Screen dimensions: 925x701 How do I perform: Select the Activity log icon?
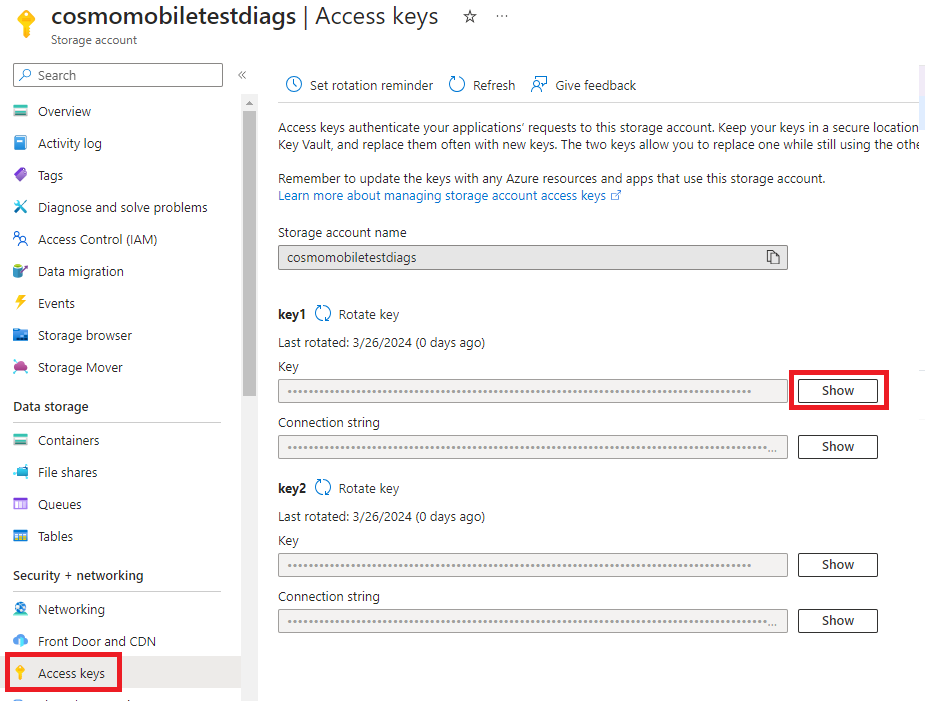tap(22, 143)
